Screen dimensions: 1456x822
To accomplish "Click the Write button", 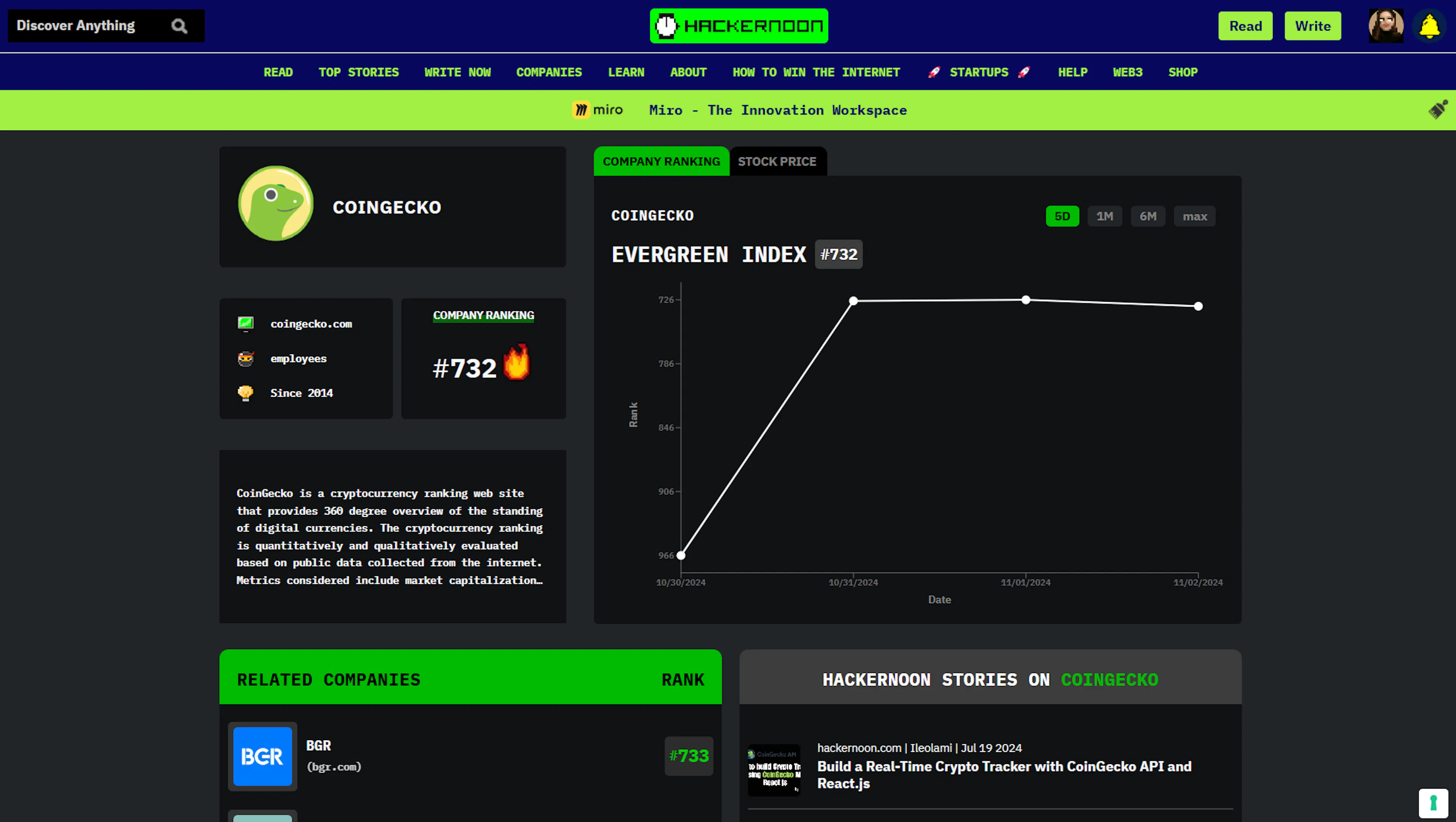I will click(1312, 26).
